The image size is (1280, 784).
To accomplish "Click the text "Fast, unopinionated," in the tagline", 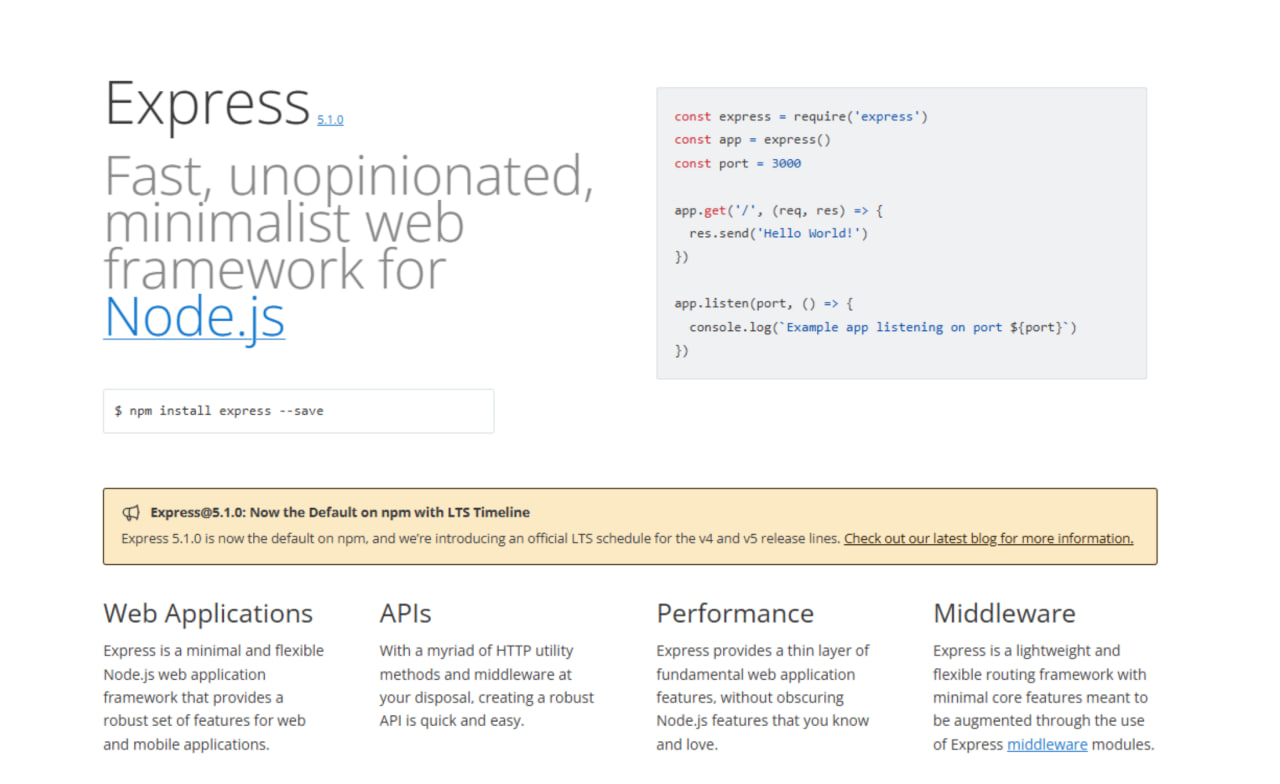I will 349,177.
